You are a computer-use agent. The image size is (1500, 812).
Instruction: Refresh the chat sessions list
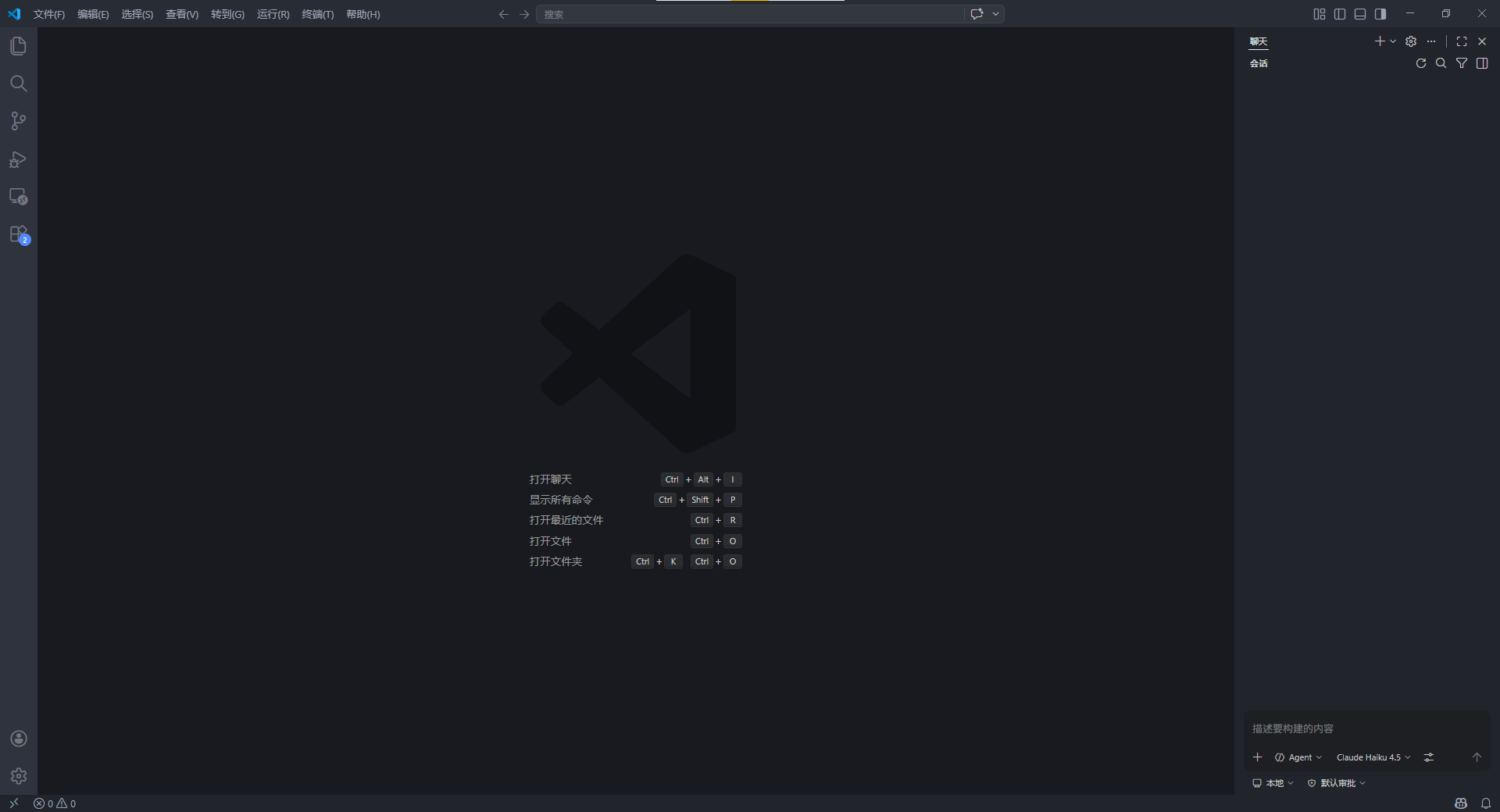(x=1420, y=63)
